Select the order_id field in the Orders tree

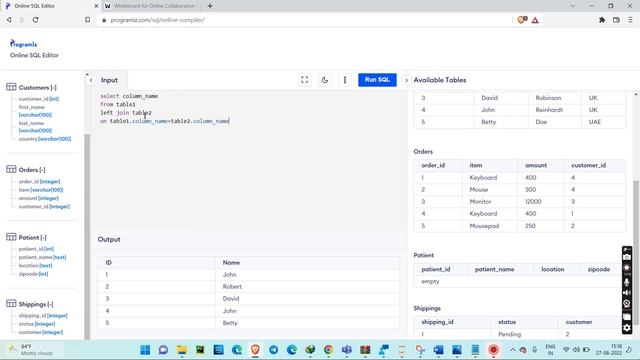click(x=39, y=181)
